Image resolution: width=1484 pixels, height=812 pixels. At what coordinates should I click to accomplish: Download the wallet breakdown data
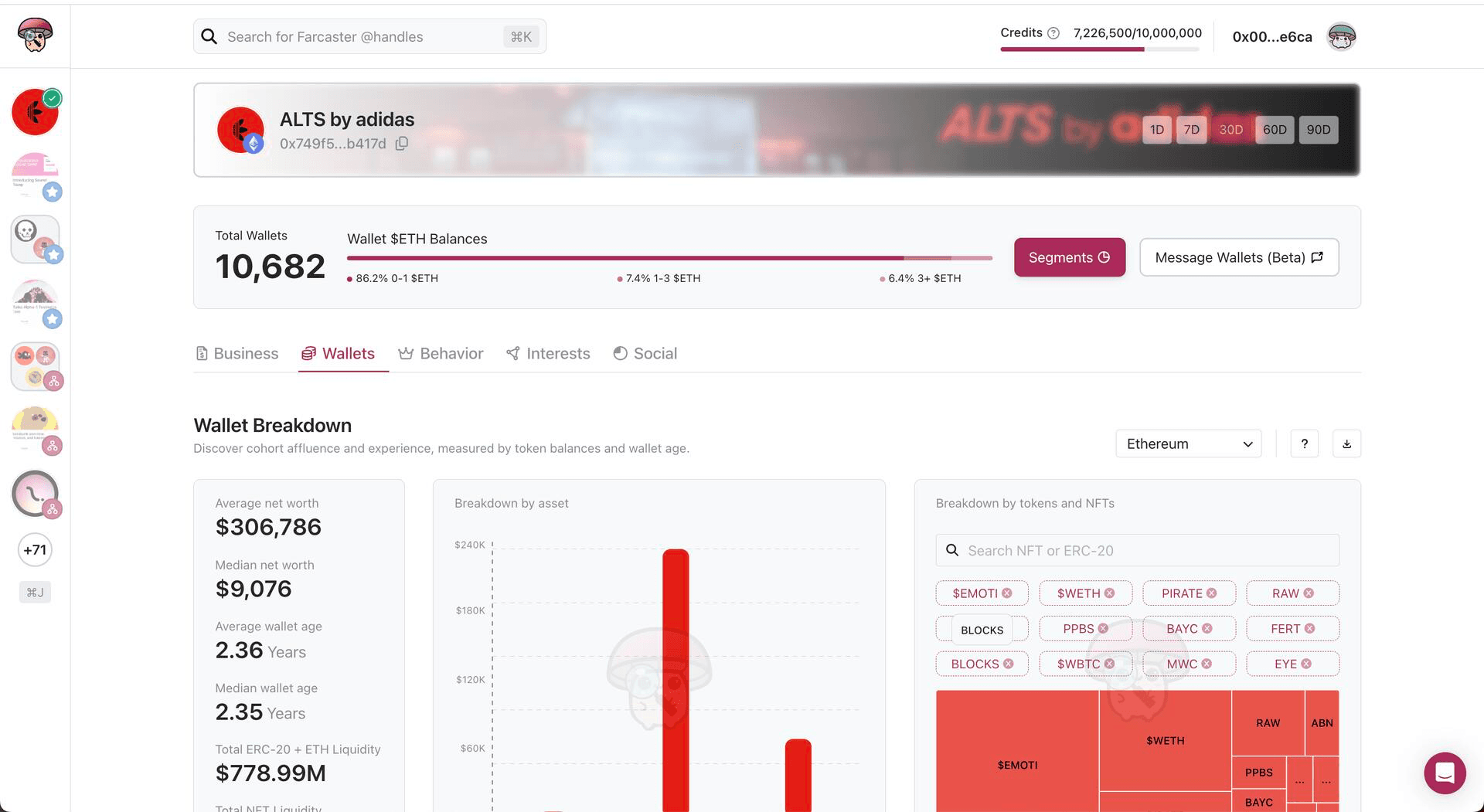pyautogui.click(x=1346, y=443)
